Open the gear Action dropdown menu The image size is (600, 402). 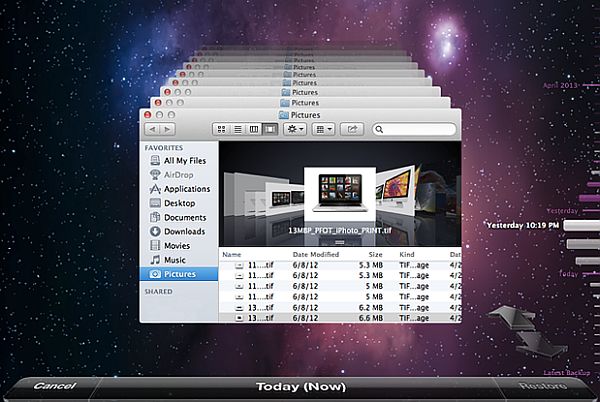[295, 129]
